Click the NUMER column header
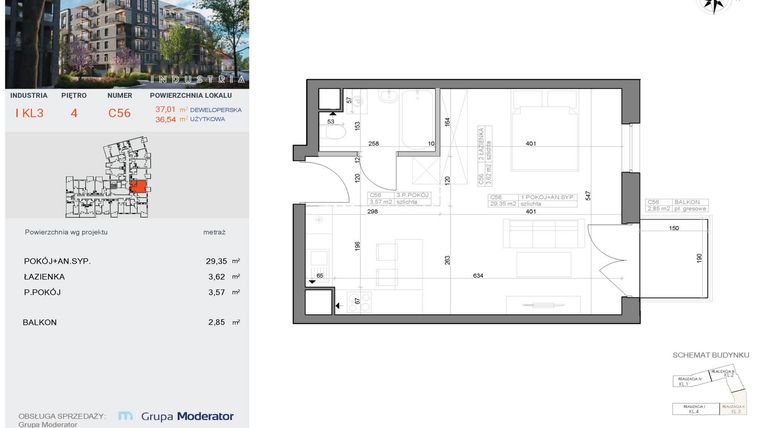Screen dimensions: 760x428 click(120, 95)
